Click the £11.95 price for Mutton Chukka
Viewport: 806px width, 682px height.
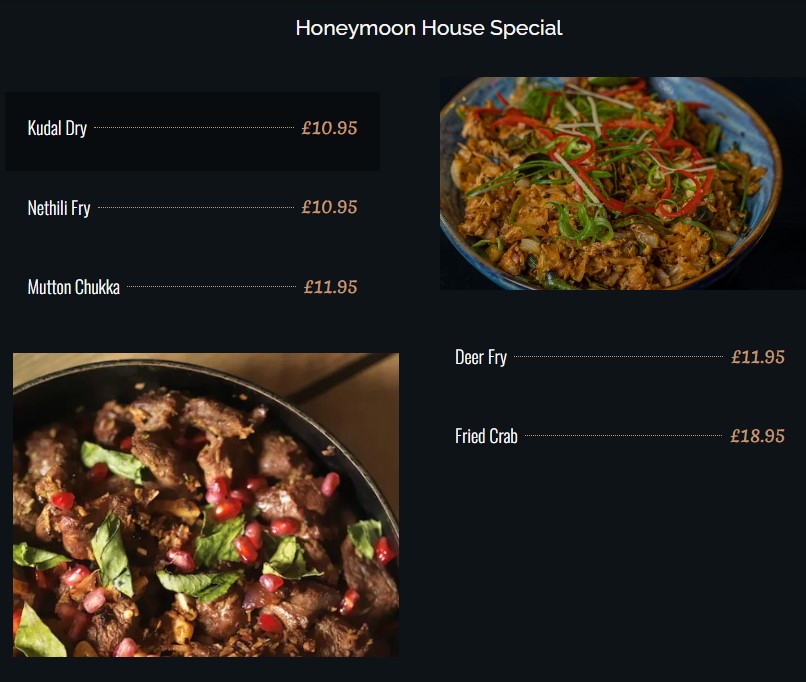330,287
